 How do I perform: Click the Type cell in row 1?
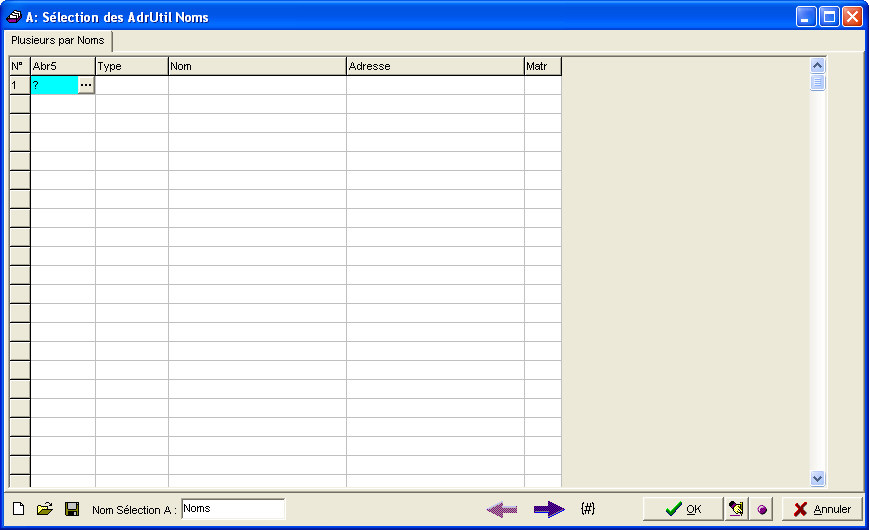(132, 85)
